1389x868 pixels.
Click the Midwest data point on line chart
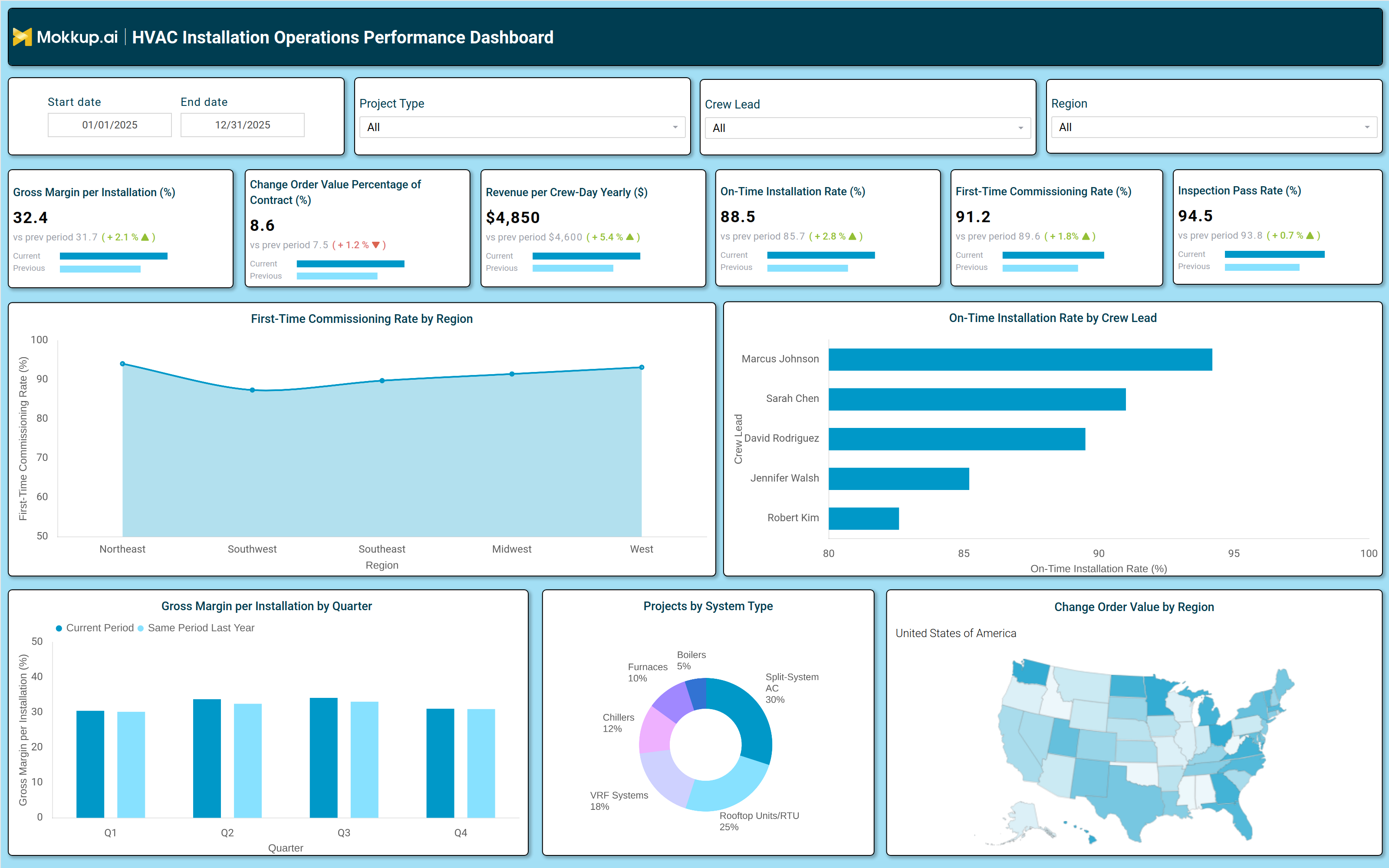coord(512,374)
